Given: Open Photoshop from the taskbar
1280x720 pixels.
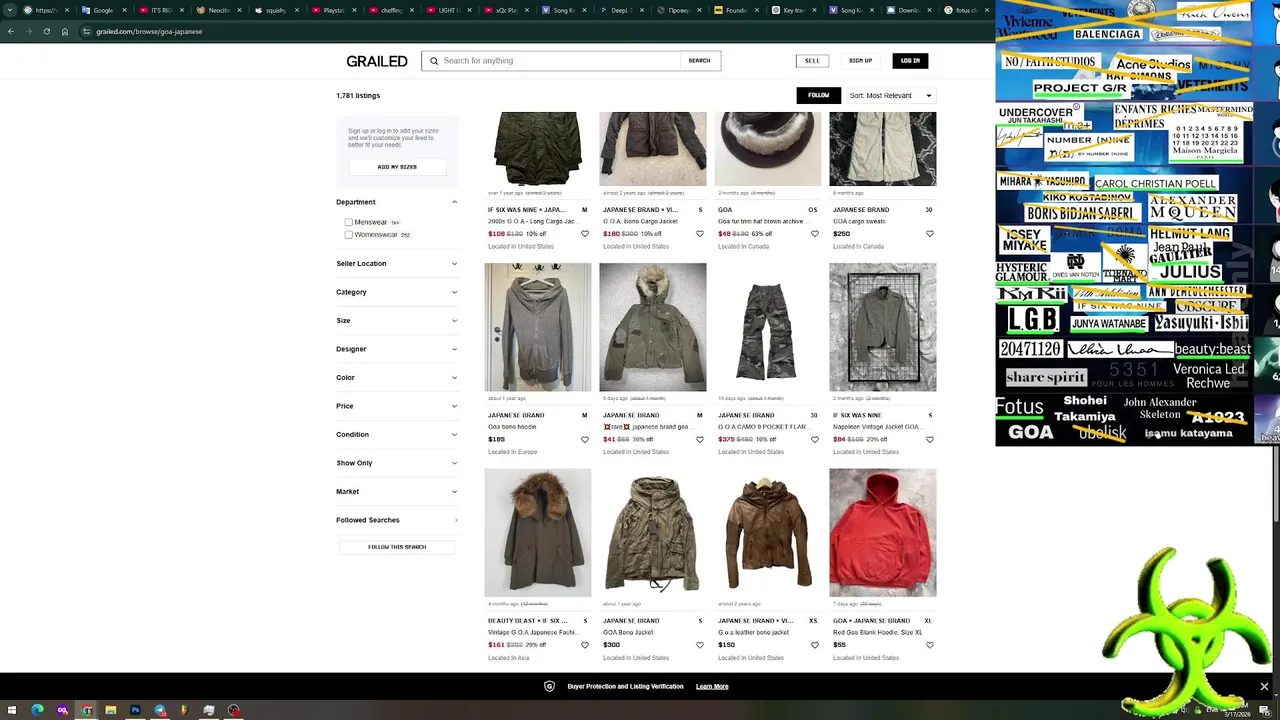Looking at the screenshot, I should 135,710.
